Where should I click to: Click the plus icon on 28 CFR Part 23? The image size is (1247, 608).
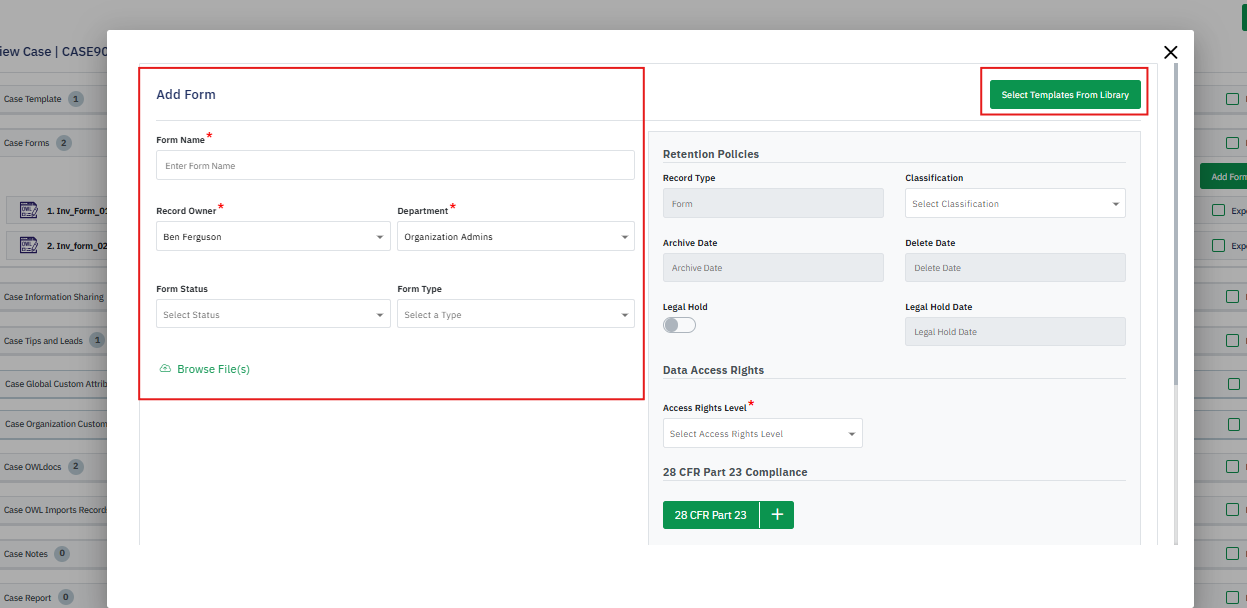point(777,515)
